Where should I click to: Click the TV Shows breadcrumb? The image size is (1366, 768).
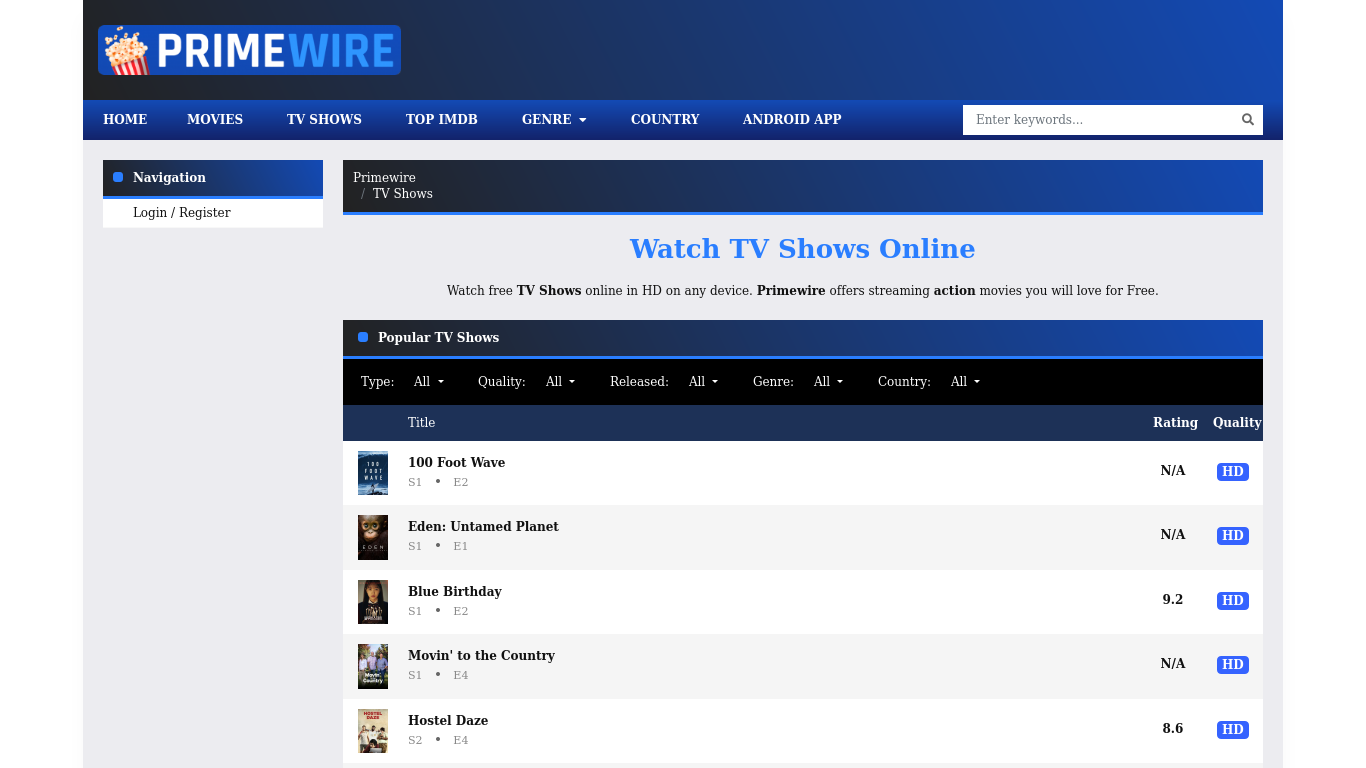click(403, 194)
